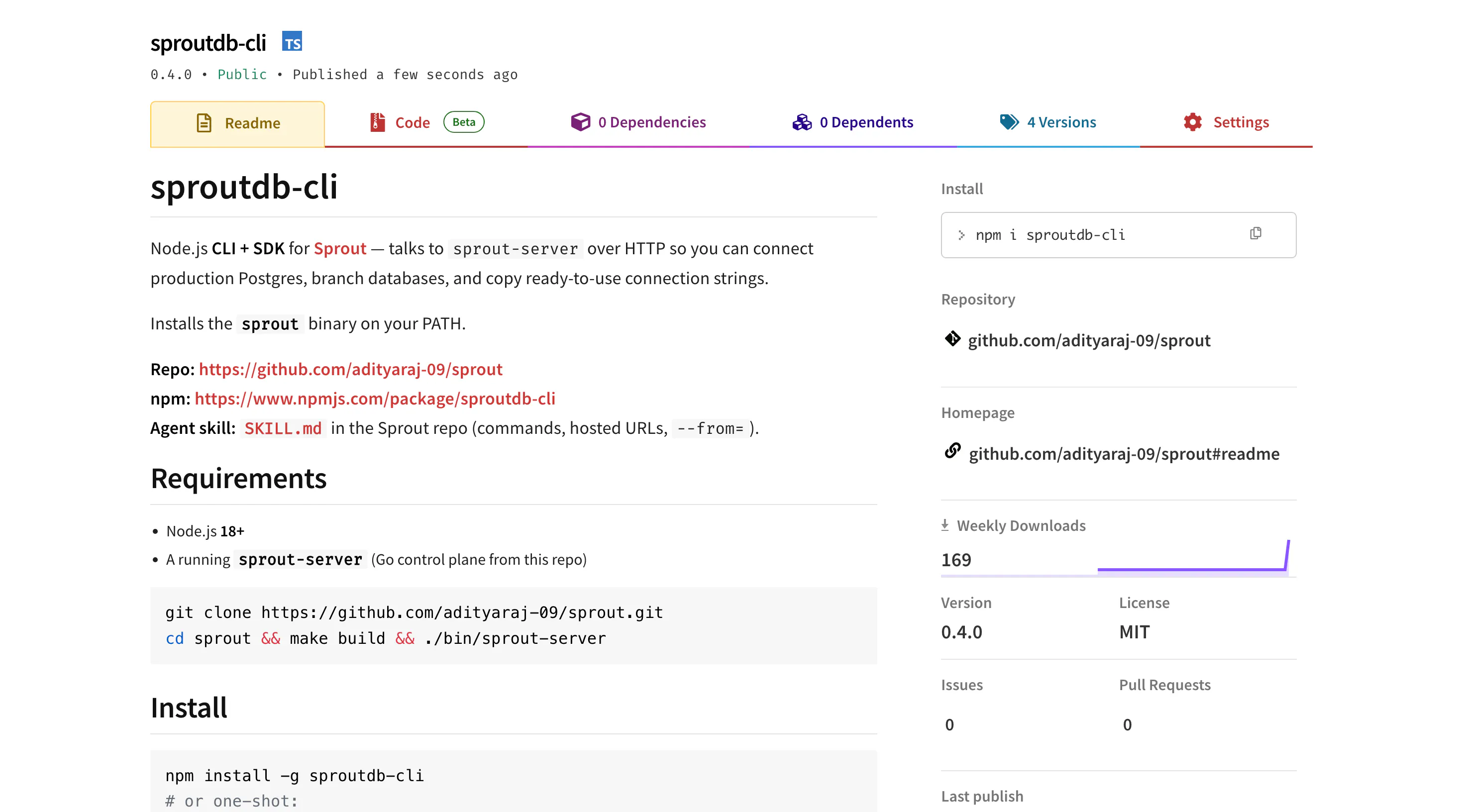Click the Weekly Downloads arrow icon
Image resolution: width=1460 pixels, height=812 pixels.
pyautogui.click(x=945, y=525)
